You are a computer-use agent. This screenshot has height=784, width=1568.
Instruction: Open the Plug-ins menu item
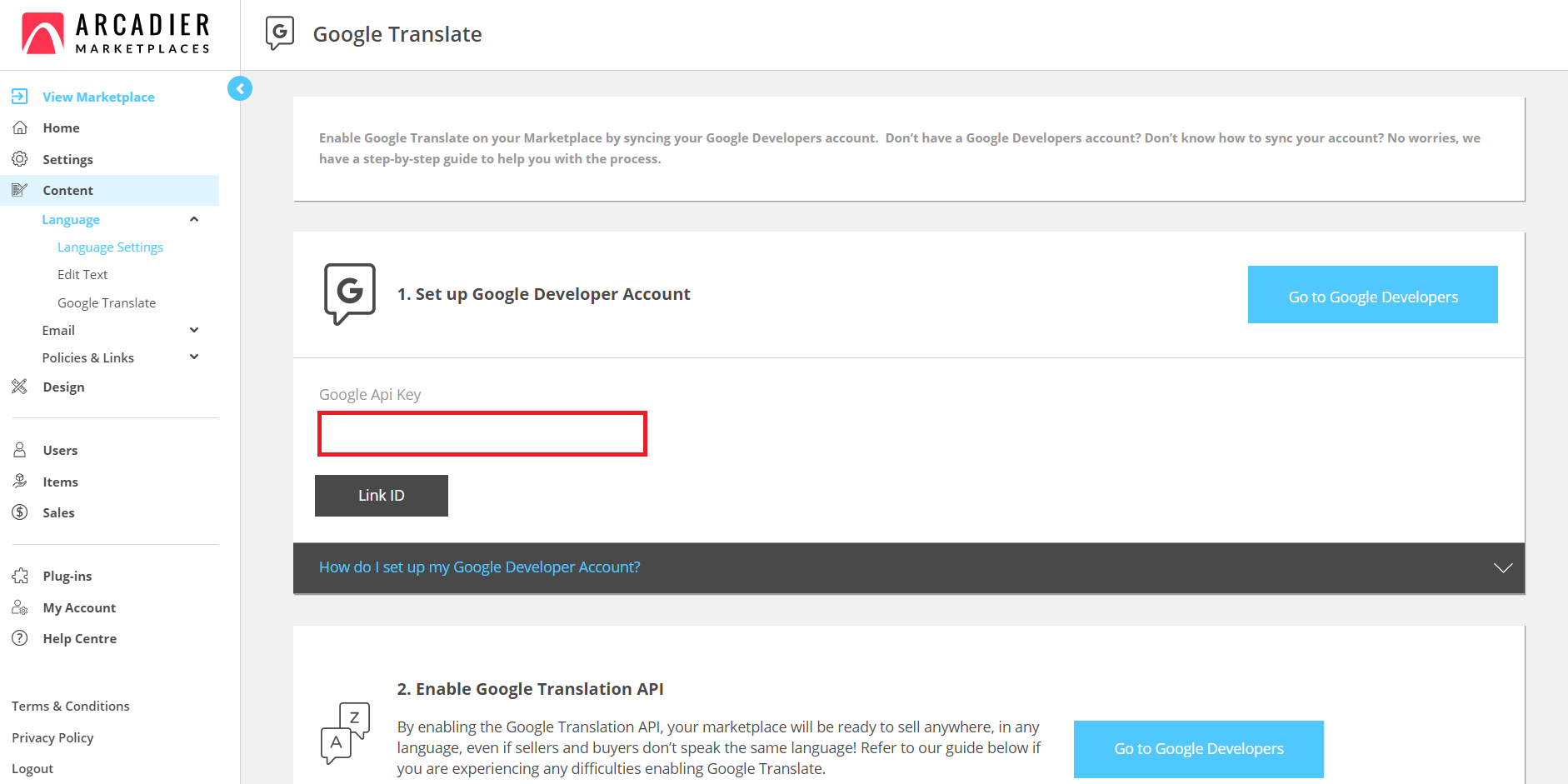[67, 576]
